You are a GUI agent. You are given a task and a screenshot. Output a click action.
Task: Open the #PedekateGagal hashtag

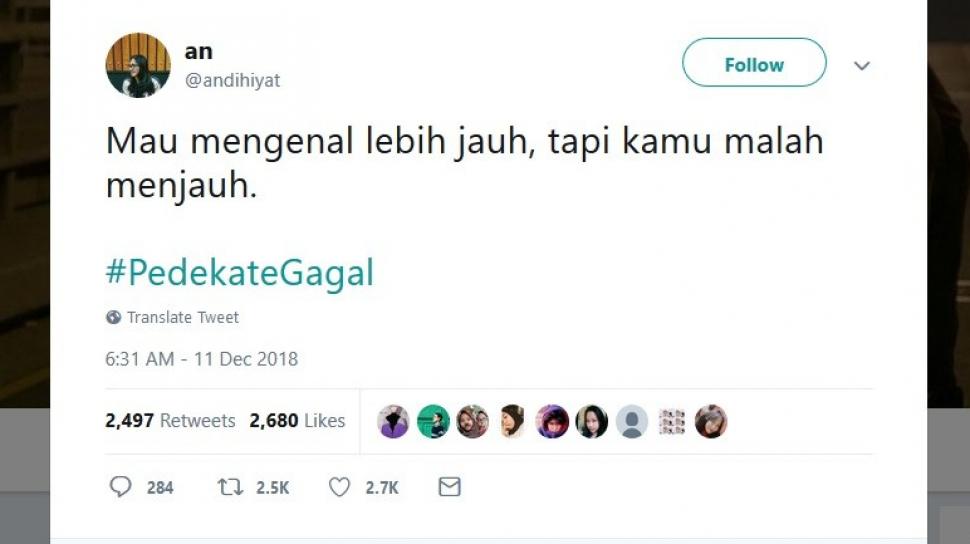click(x=240, y=272)
